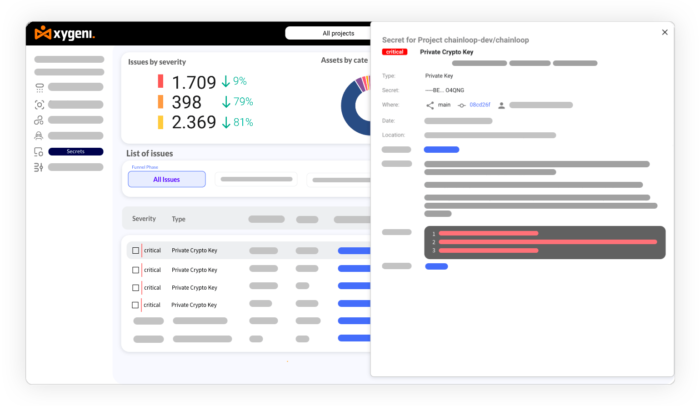Click the main branch name

point(444,105)
